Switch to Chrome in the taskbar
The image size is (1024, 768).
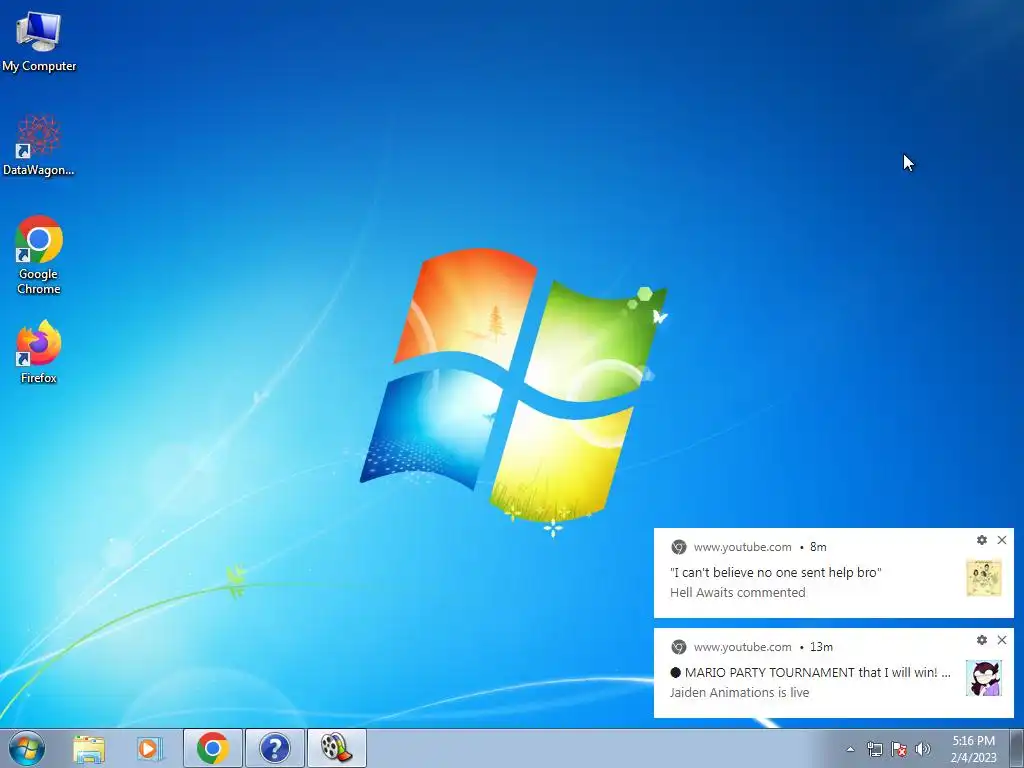pyautogui.click(x=213, y=748)
